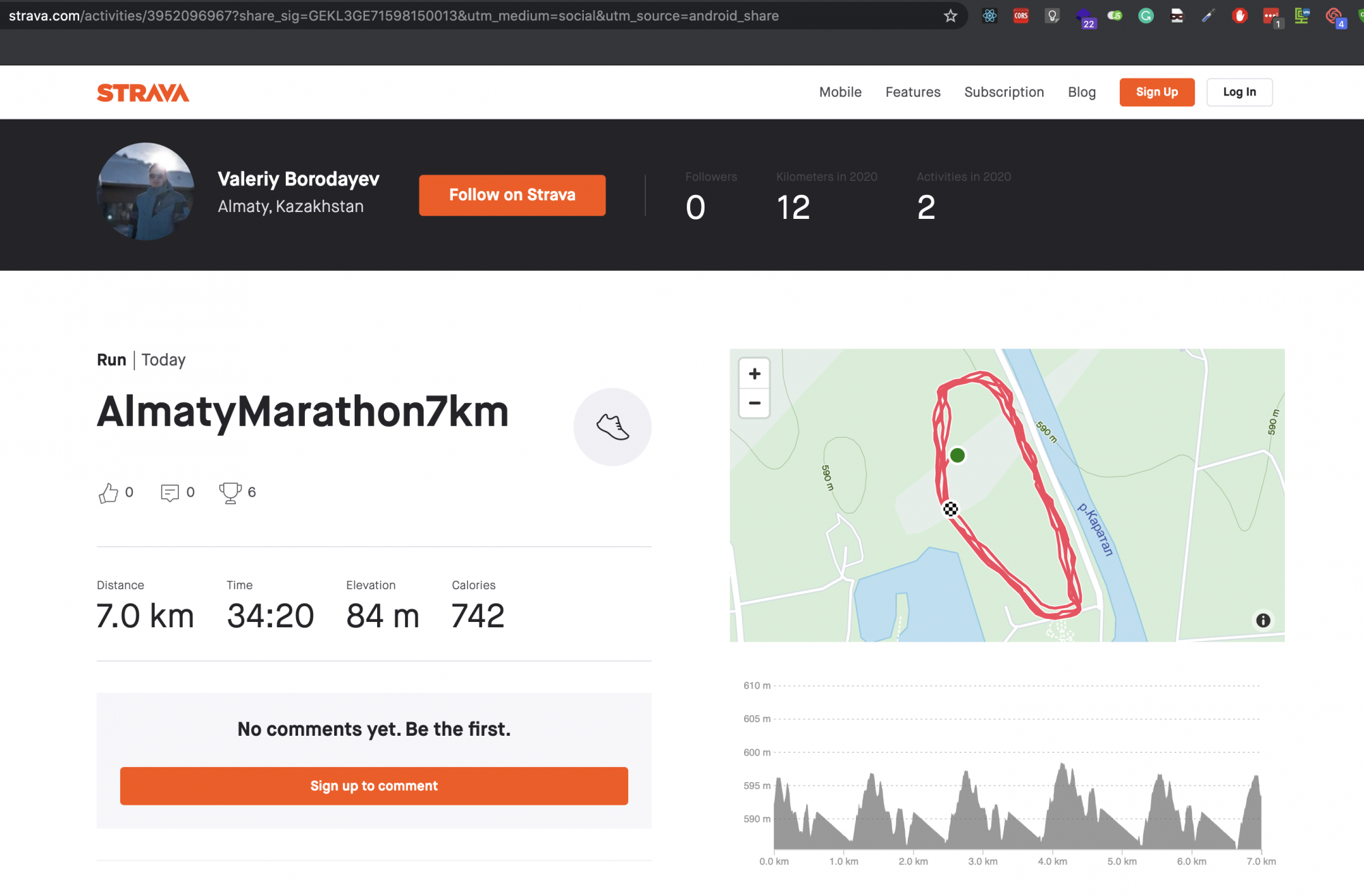Click the running shoe activity icon
The width and height of the screenshot is (1364, 896).
(612, 427)
